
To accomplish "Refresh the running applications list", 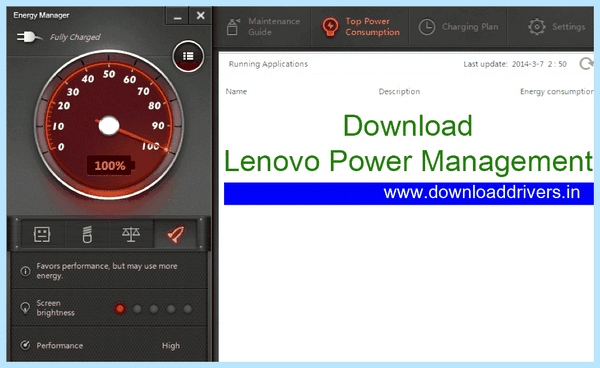I will 586,64.
